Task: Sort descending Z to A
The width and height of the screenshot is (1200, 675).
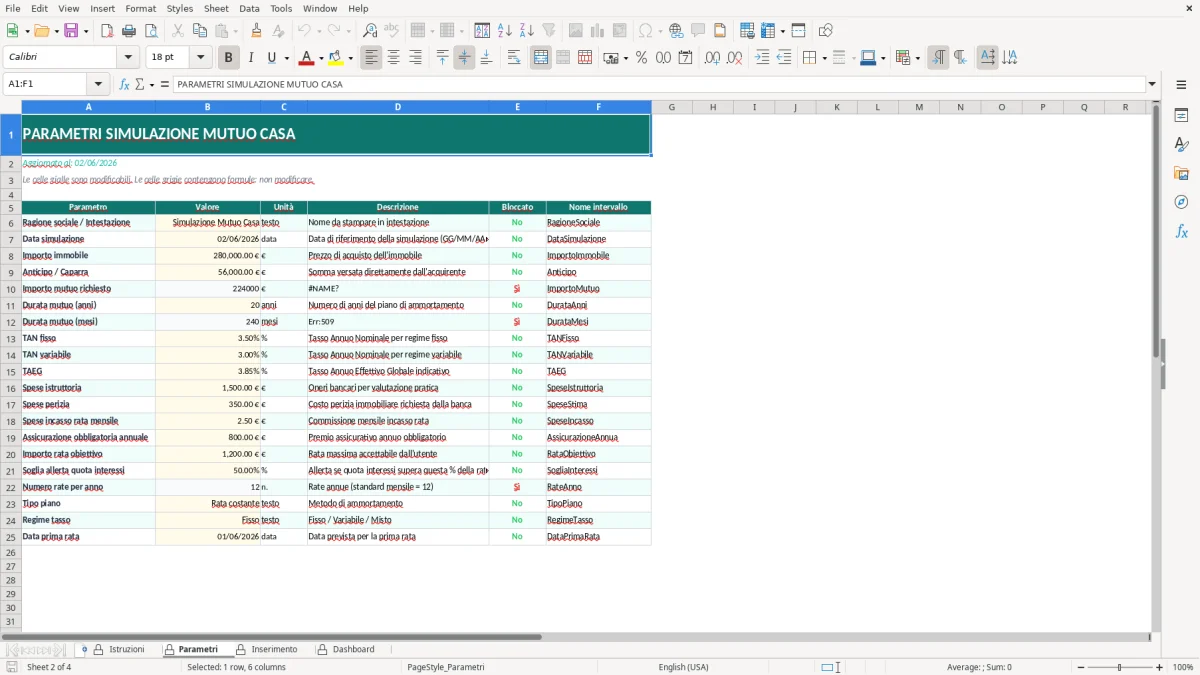Action: (527, 31)
